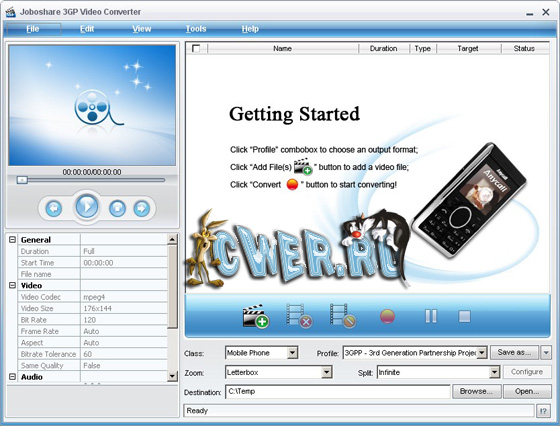This screenshot has height=426, width=560.
Task: Click the help question mark button
Action: coord(543,411)
